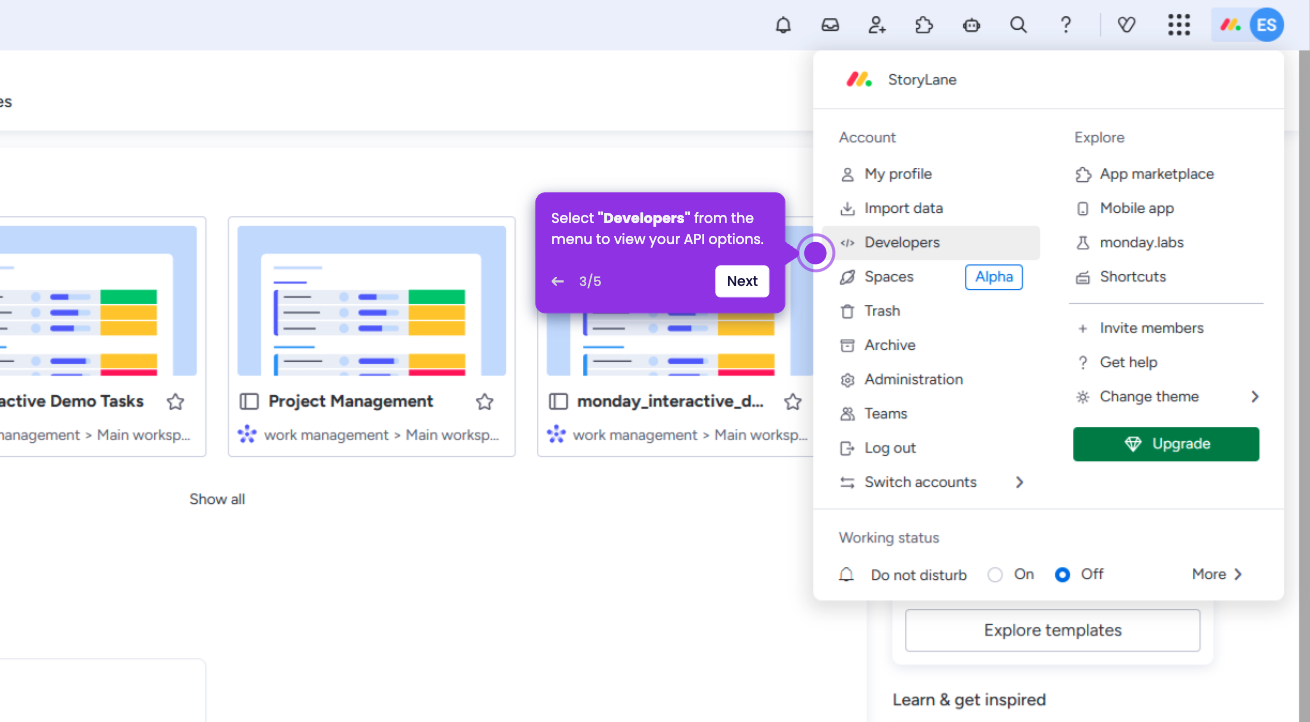Open the Project Management board thumbnail

coord(372,301)
